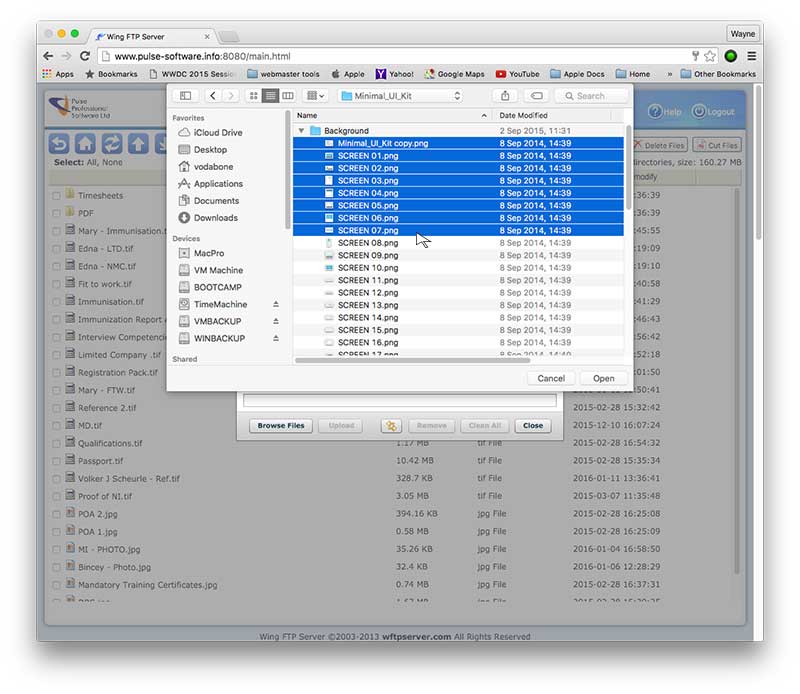Screen dimensions: 800x694
Task: Click the Share icon in file dialog
Action: pos(506,96)
